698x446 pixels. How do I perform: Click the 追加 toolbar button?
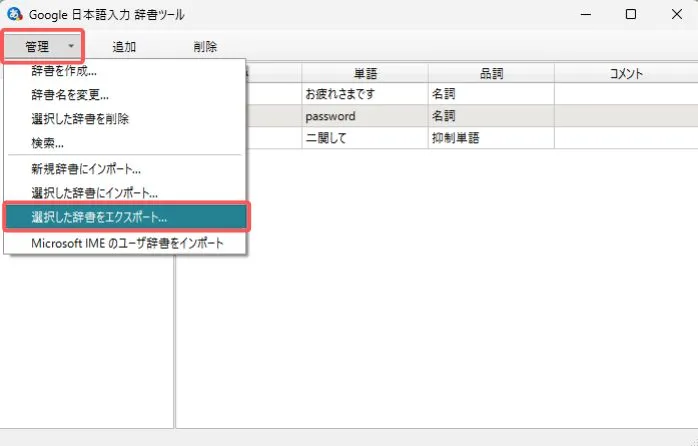coord(124,46)
